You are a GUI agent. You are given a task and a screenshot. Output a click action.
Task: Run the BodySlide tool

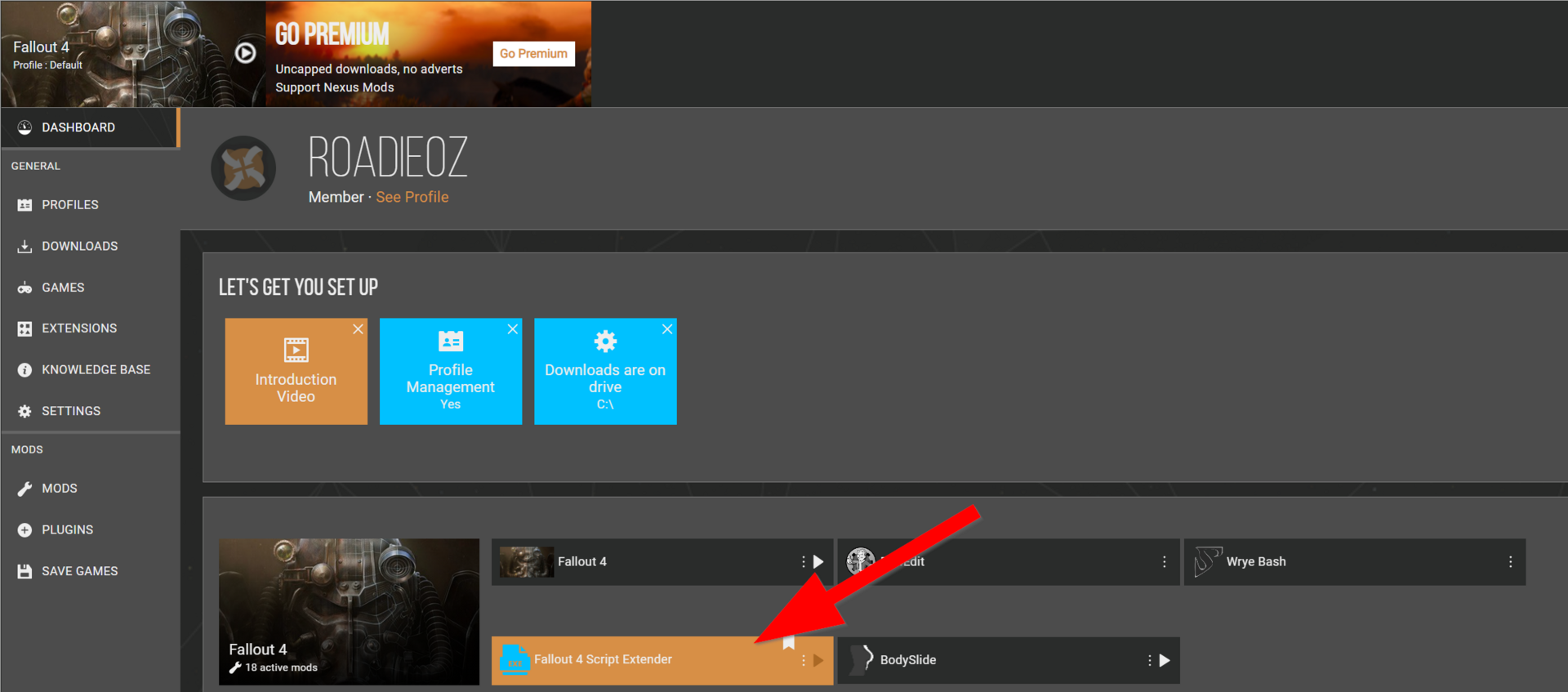1165,660
